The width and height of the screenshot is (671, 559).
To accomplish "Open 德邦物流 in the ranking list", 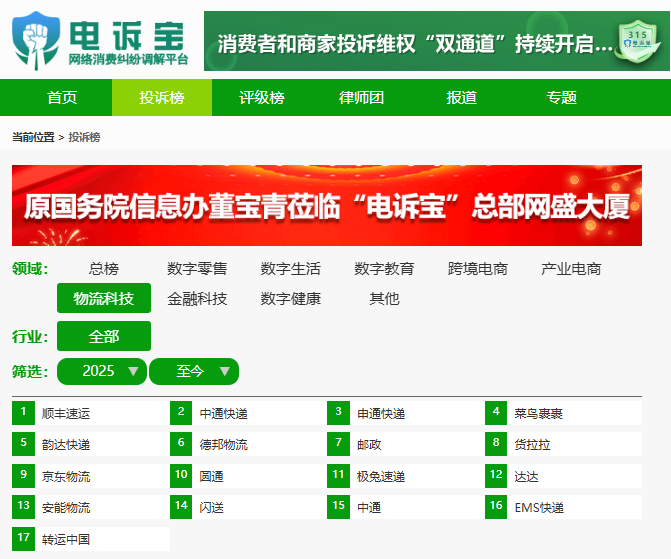I will coord(223,445).
